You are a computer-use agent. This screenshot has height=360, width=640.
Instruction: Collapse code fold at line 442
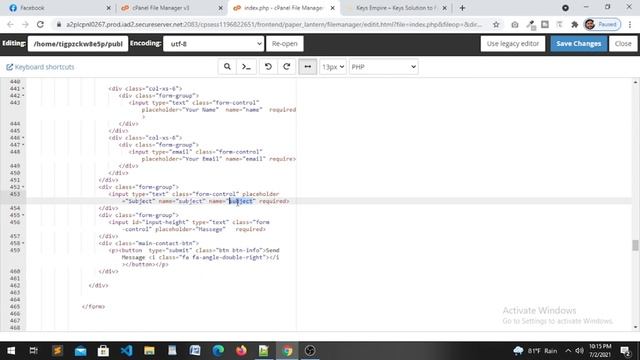(23, 96)
